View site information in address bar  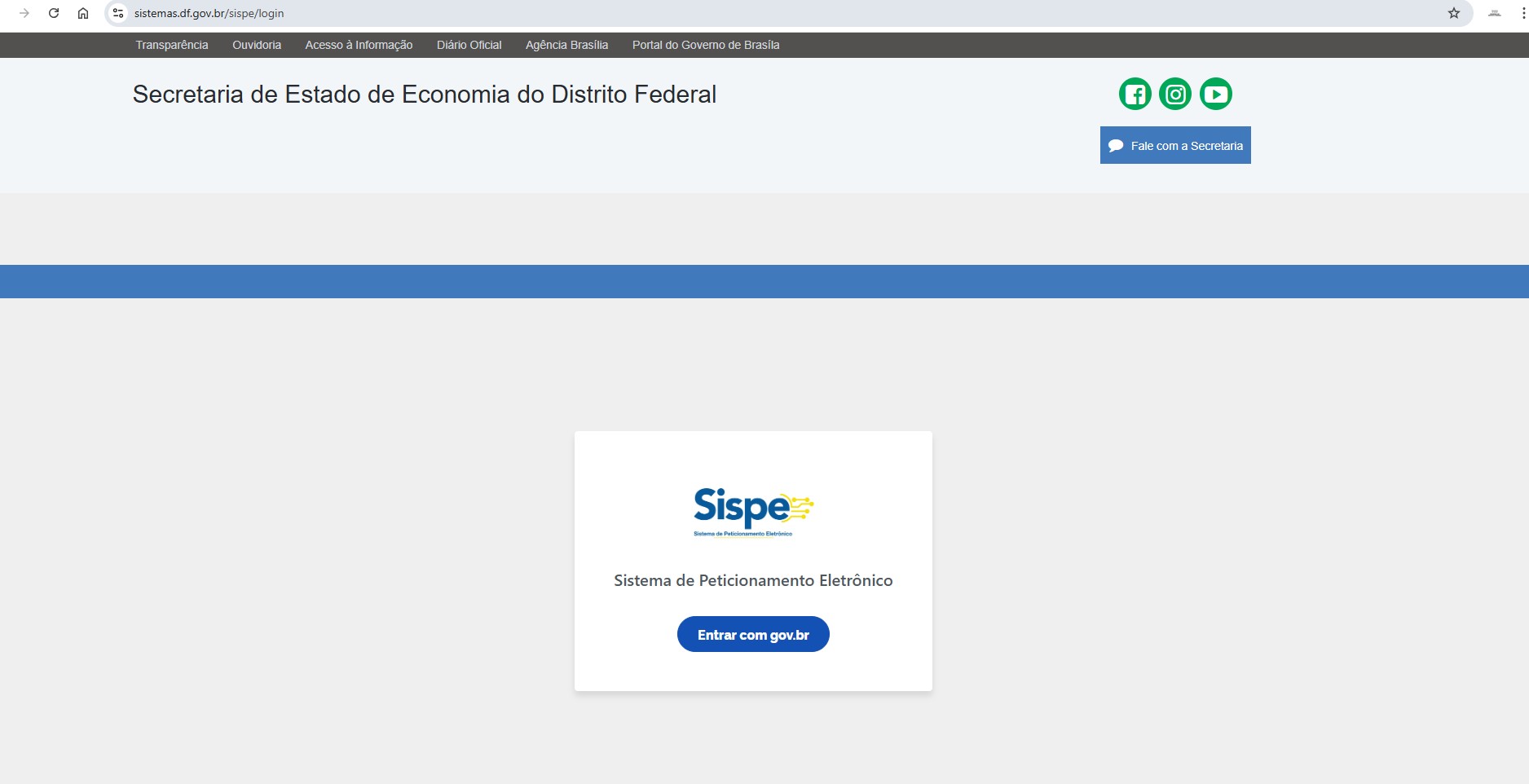click(x=118, y=13)
